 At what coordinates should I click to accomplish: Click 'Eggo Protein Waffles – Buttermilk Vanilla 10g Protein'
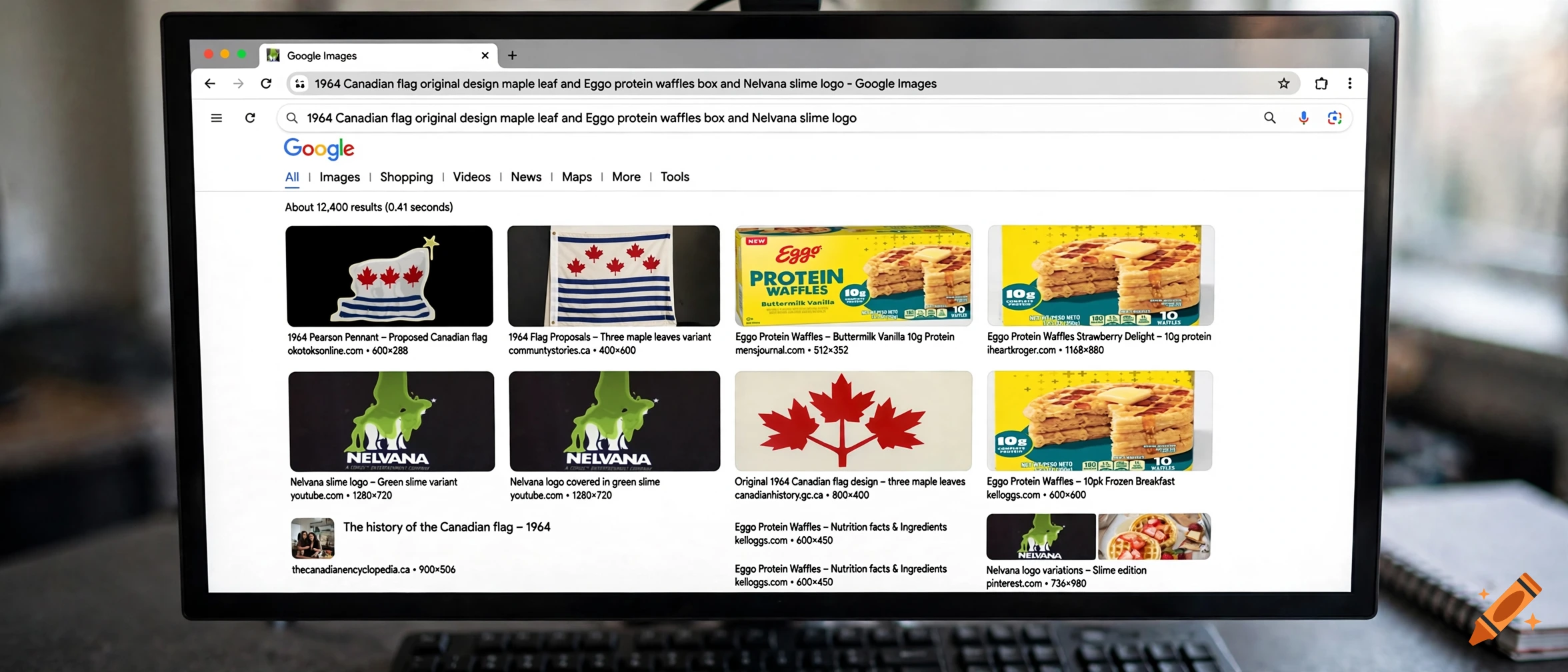(845, 337)
